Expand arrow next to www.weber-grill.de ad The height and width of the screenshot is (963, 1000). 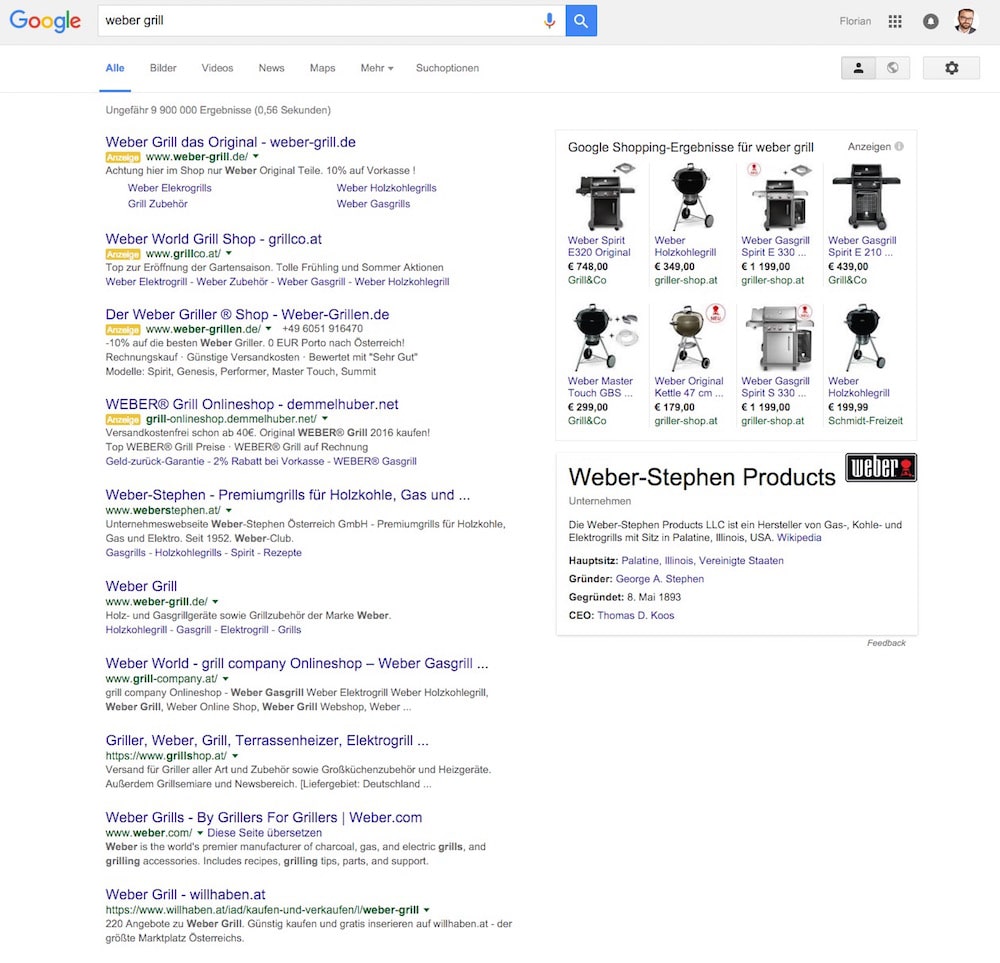pos(256,156)
